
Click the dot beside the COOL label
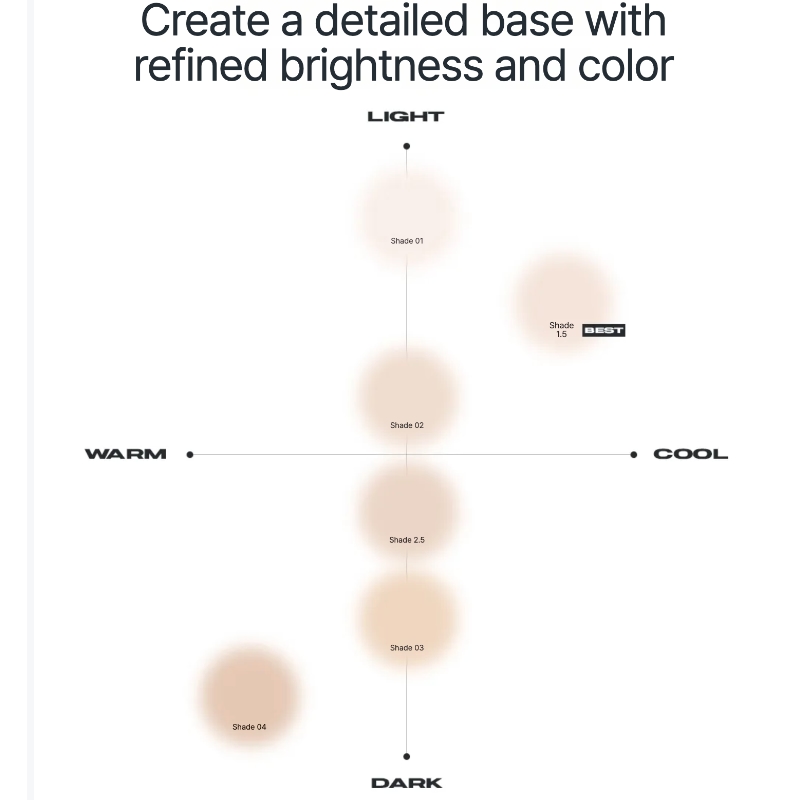(x=634, y=454)
